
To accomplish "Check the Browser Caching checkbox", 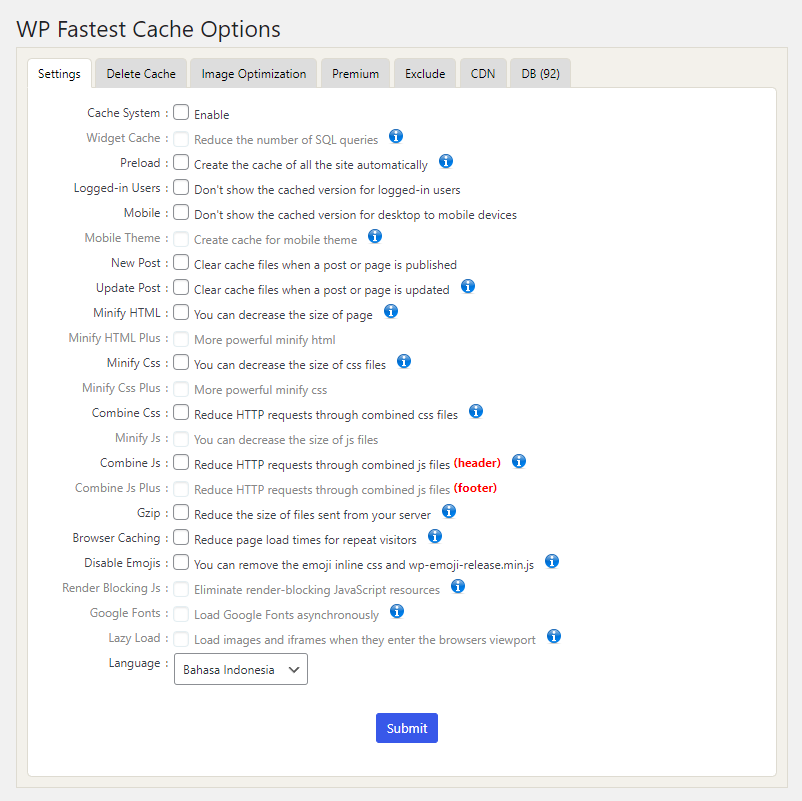I will pyautogui.click(x=181, y=538).
